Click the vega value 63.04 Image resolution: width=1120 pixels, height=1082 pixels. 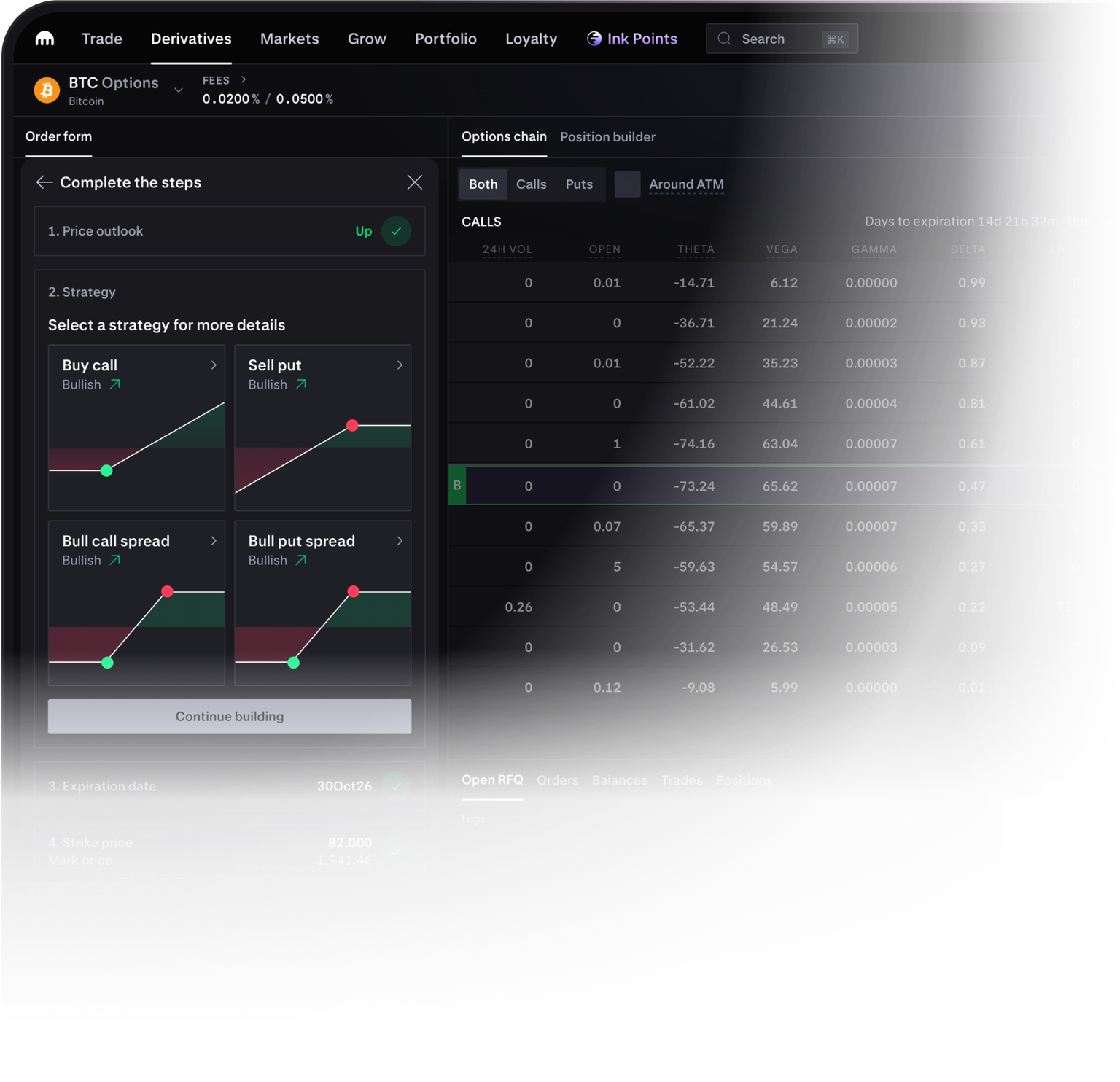(x=780, y=444)
